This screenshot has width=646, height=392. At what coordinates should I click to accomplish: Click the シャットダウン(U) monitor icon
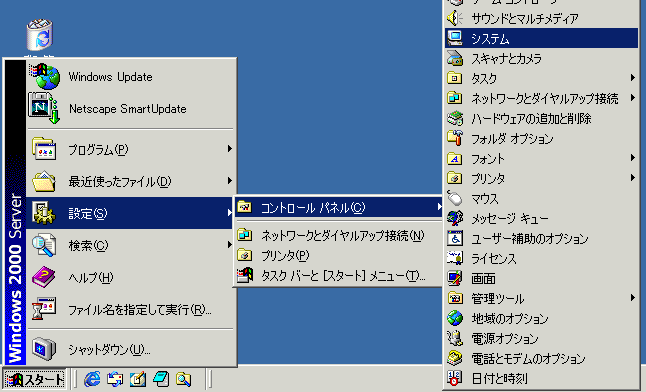pyautogui.click(x=44, y=349)
